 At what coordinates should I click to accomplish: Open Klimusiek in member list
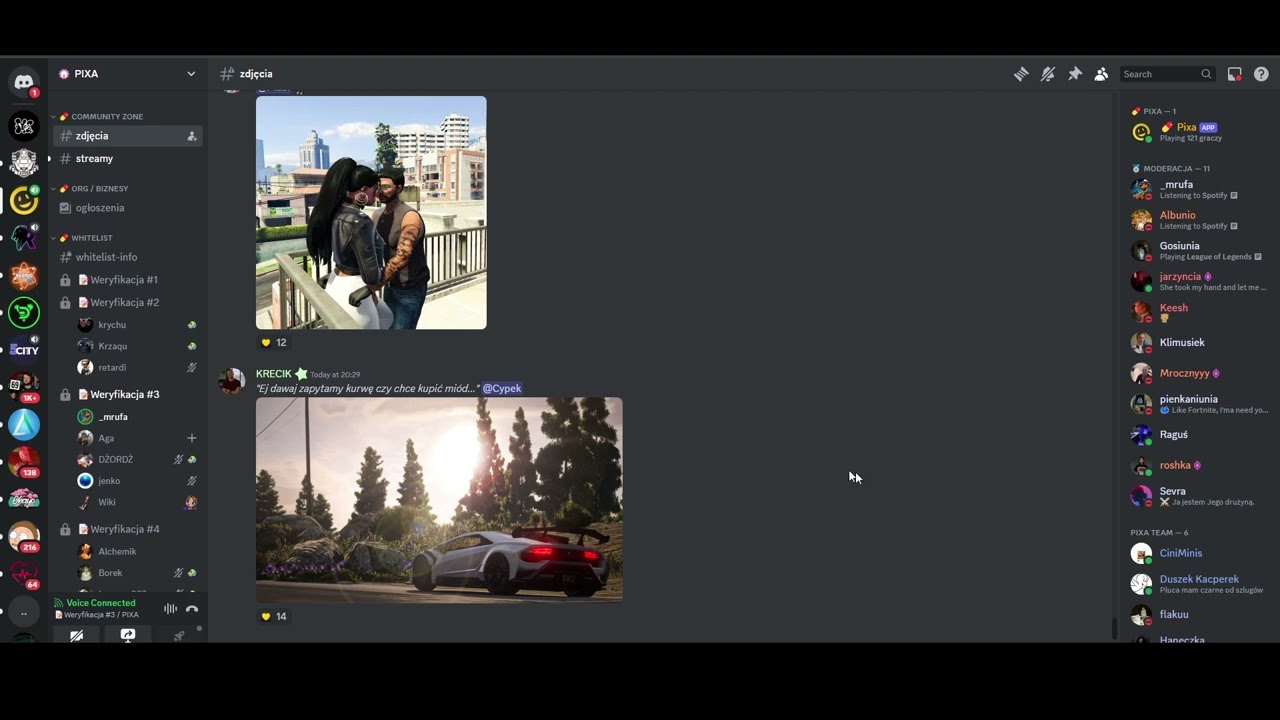point(1198,342)
